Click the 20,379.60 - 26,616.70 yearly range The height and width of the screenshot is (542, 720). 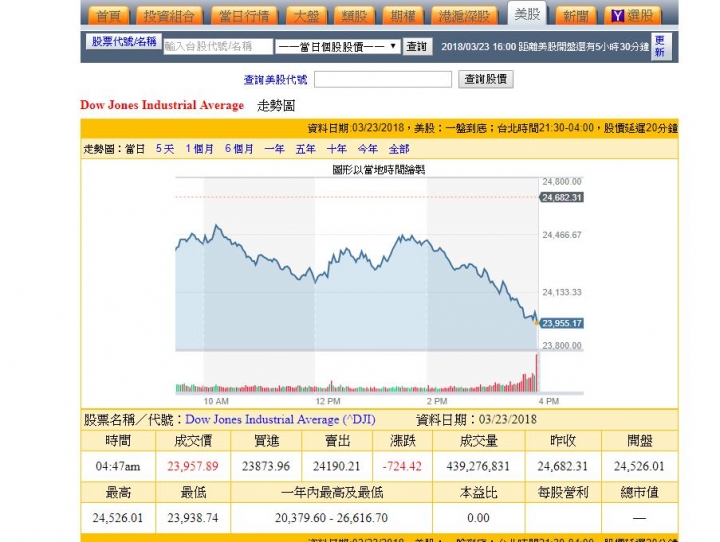pos(332,518)
